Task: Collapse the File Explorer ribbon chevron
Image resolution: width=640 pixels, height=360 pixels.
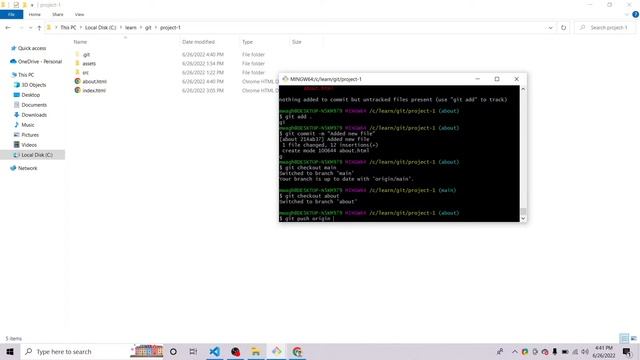Action: click(626, 14)
